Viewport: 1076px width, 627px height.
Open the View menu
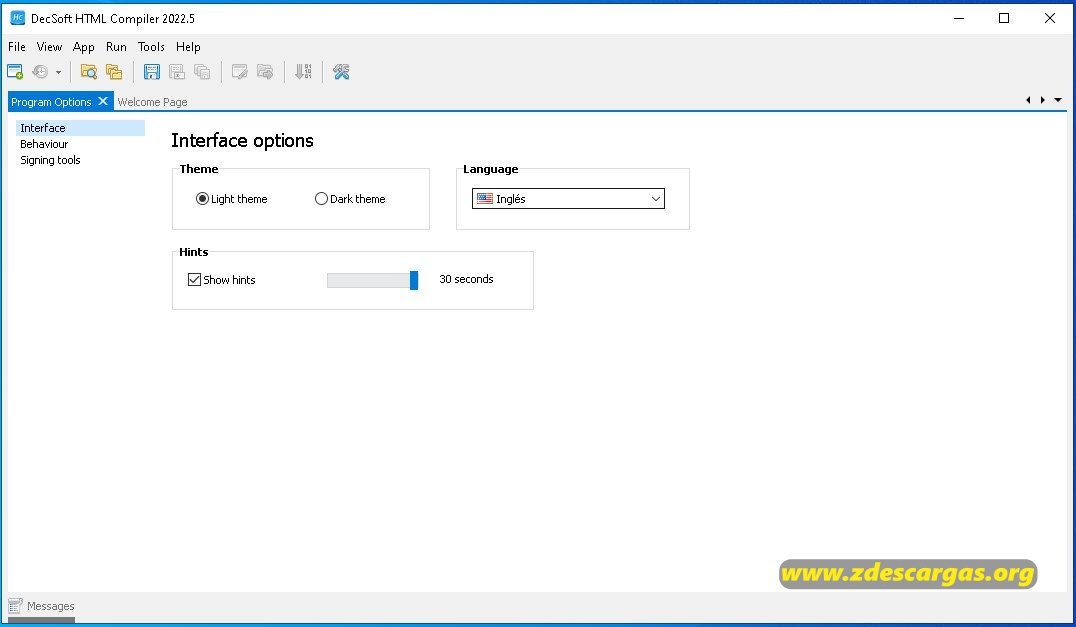49,47
